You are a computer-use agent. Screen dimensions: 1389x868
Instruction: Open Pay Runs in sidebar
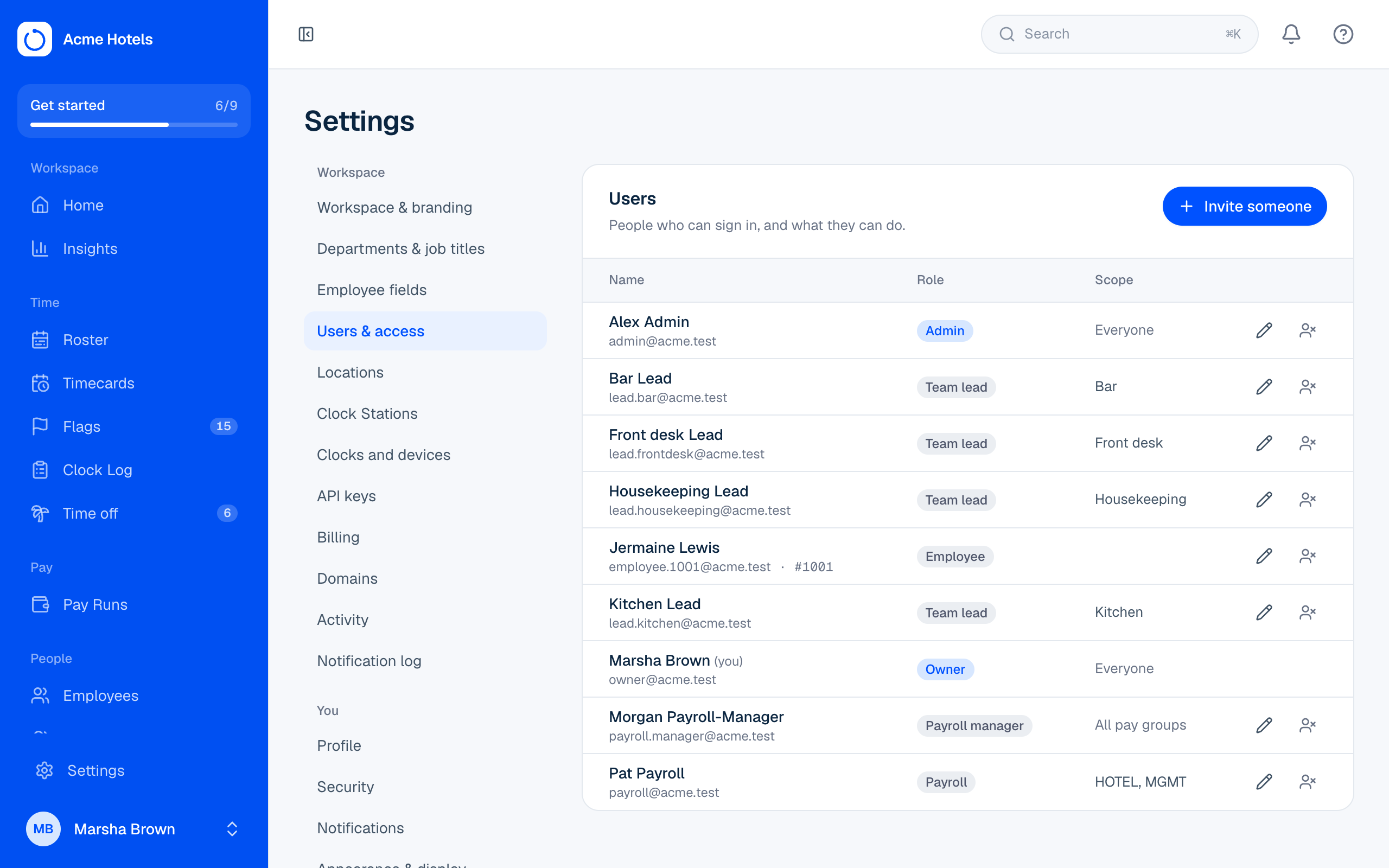tap(133, 604)
